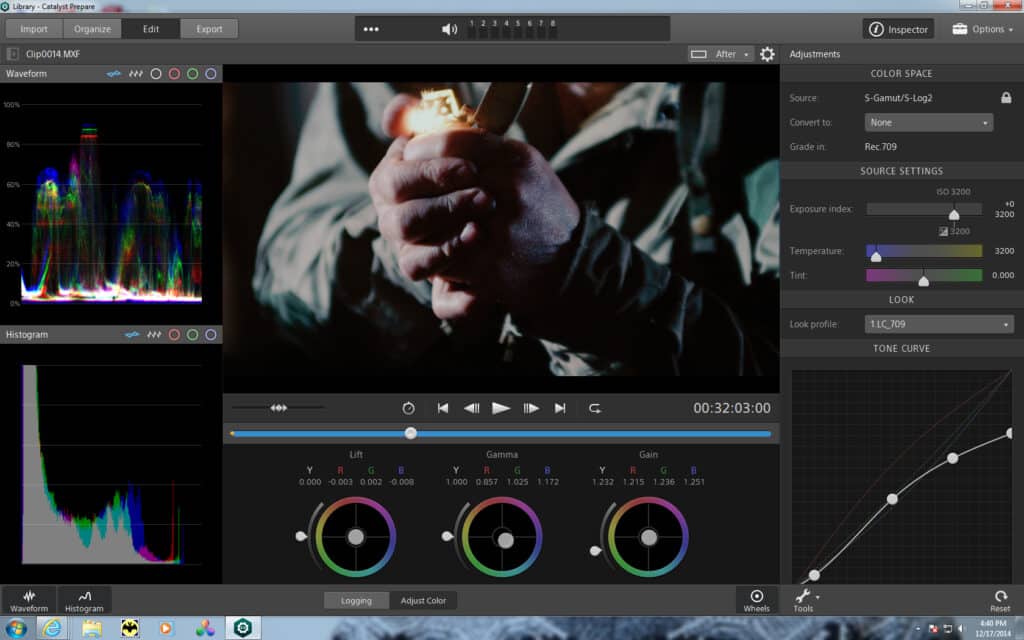Click the Tint slider
Image resolution: width=1024 pixels, height=640 pixels.
click(924, 276)
